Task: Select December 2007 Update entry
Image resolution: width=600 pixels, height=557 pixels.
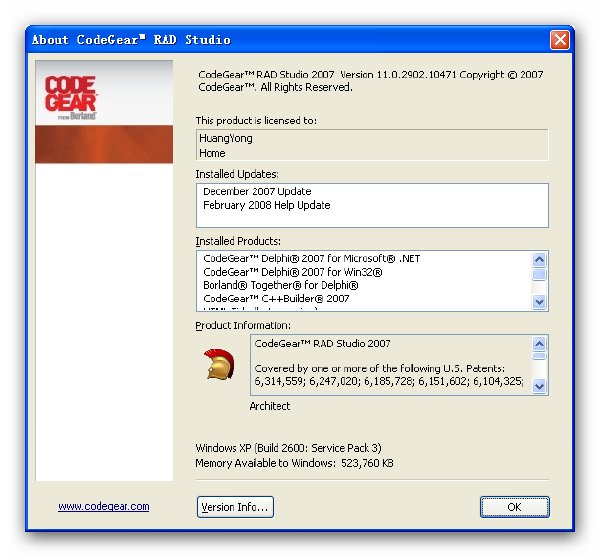Action: 257,191
